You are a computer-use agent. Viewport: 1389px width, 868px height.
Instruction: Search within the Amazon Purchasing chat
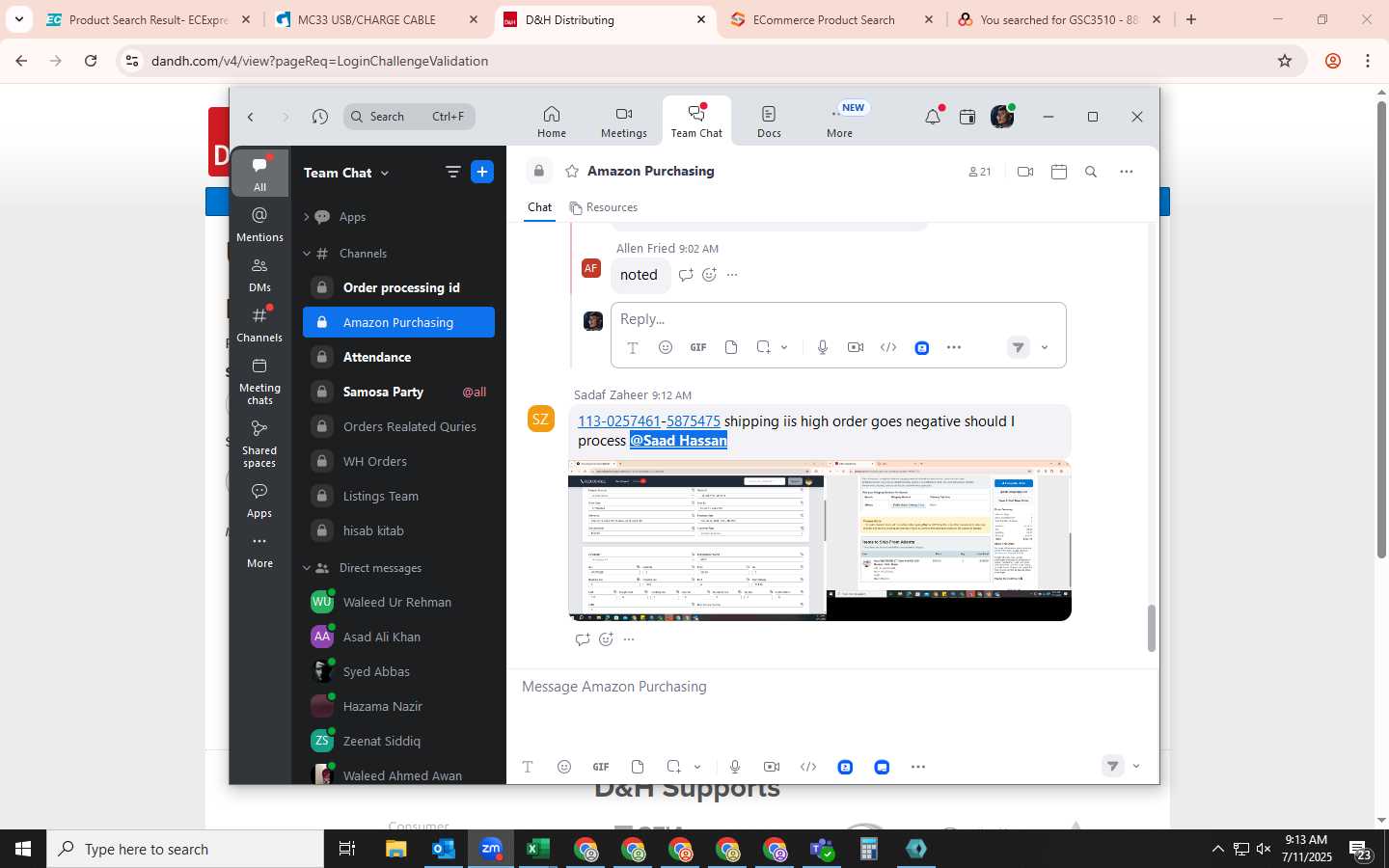point(1091,172)
